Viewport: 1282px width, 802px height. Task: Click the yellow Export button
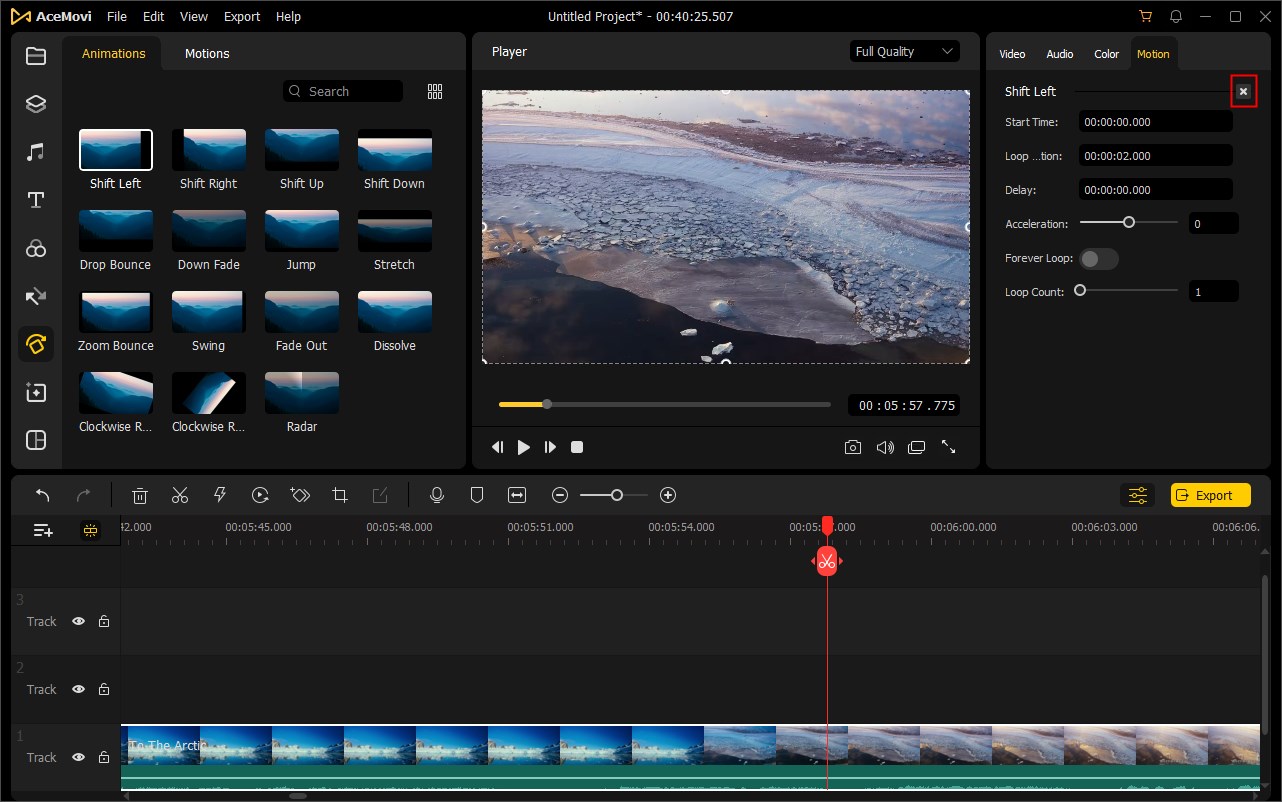click(x=1211, y=495)
